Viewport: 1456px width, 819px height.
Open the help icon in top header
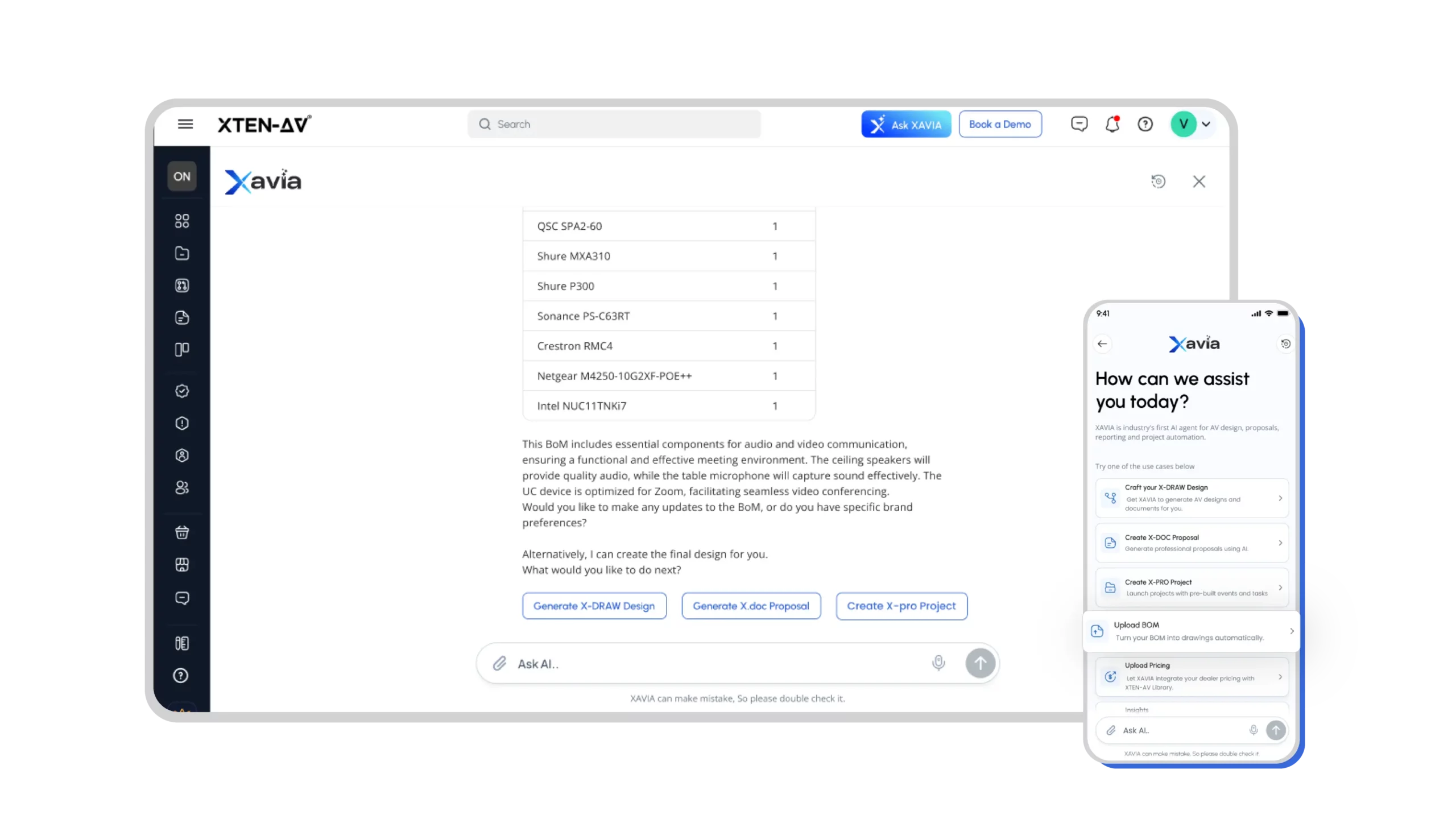(x=1144, y=124)
